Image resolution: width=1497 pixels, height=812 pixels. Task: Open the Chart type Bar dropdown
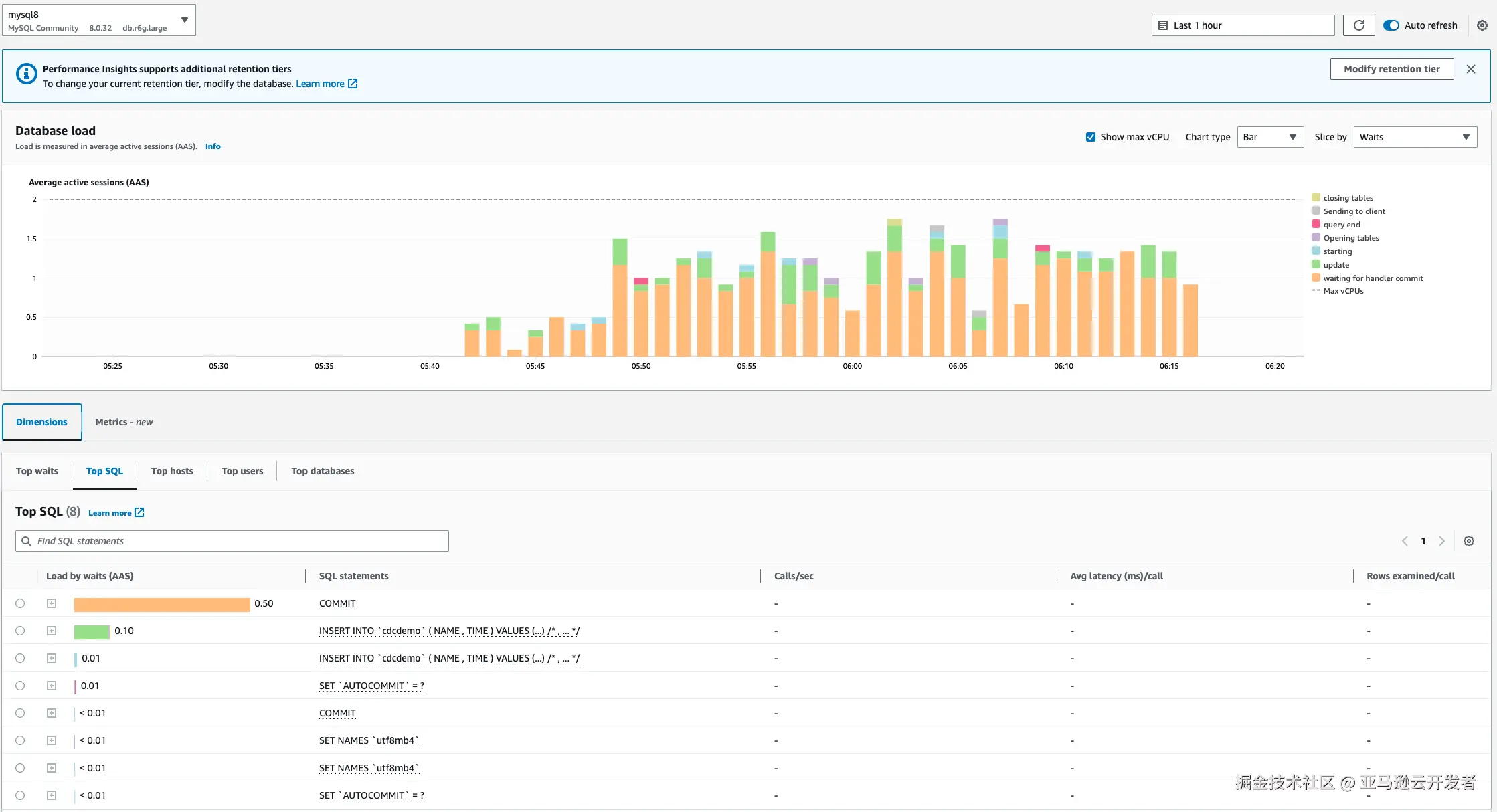(1269, 137)
